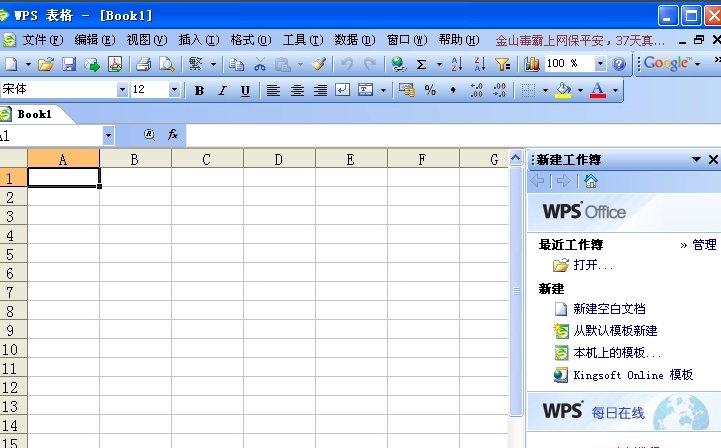Click 新建空白文档 link
The image size is (721, 448).
click(x=609, y=309)
